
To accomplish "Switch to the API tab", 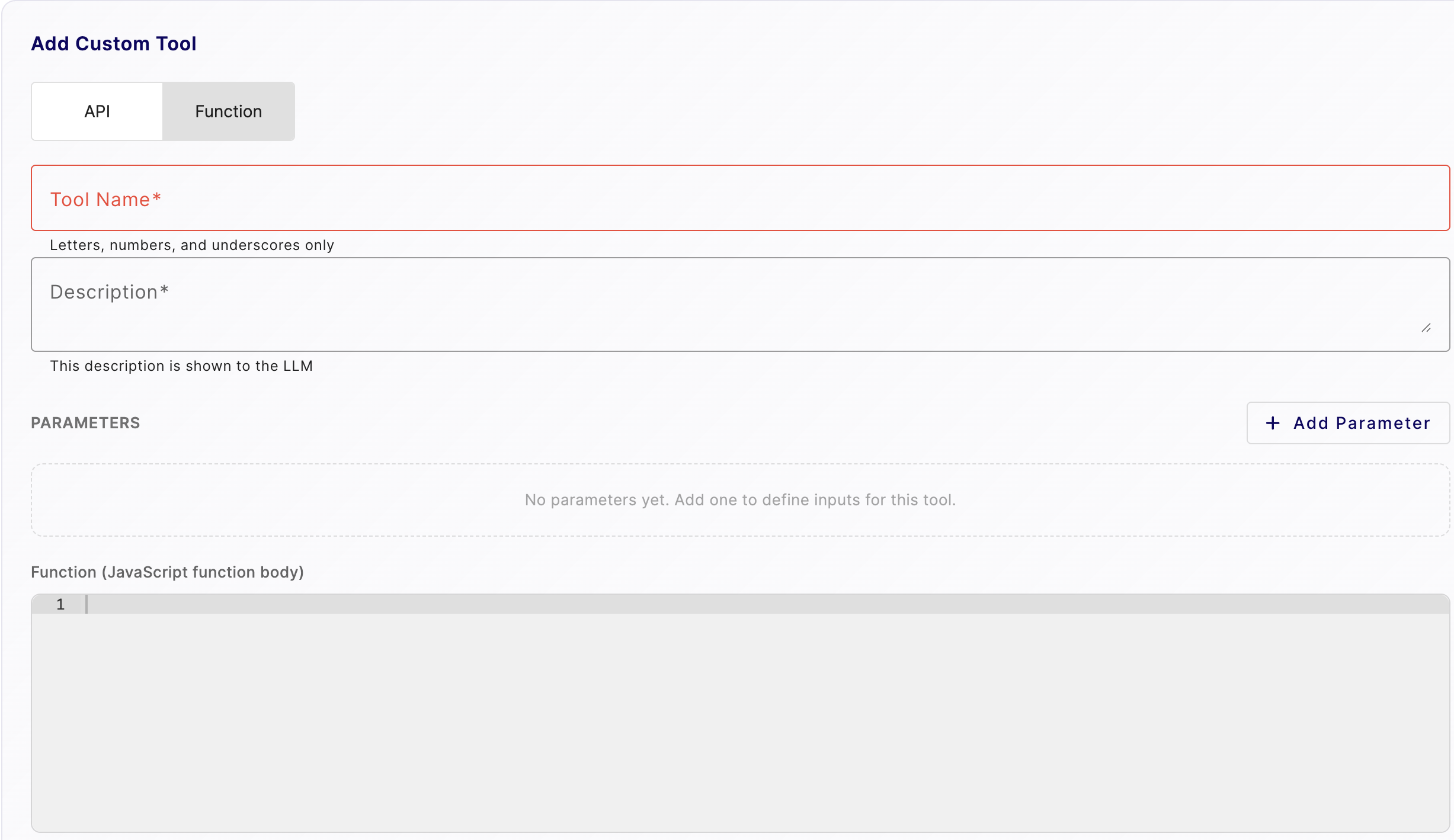I will point(97,111).
